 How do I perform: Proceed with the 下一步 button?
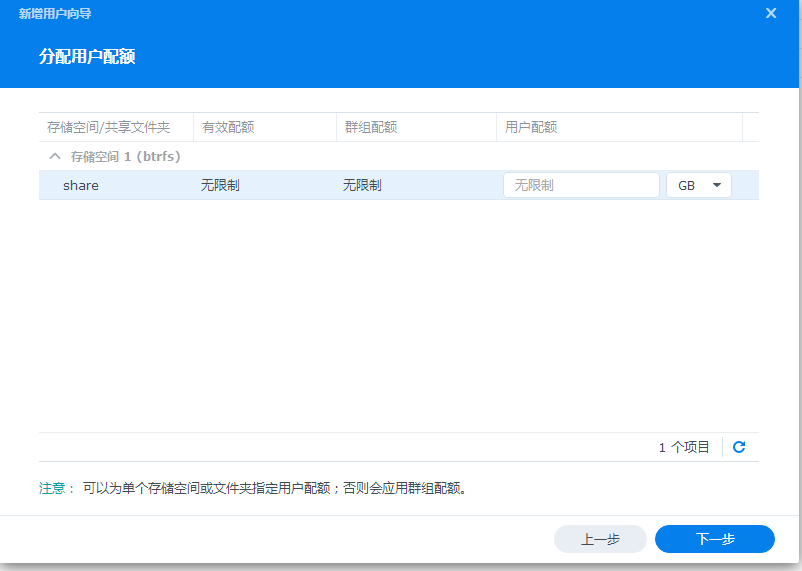pyautogui.click(x=714, y=539)
